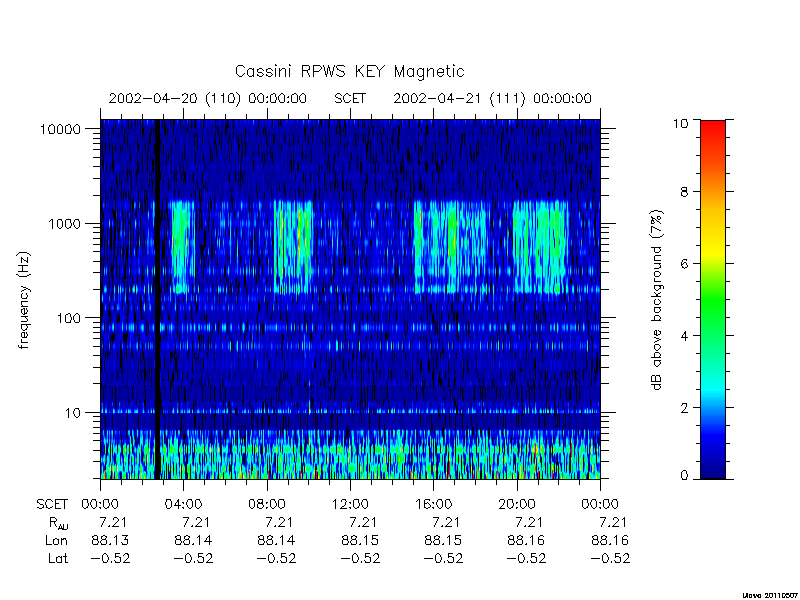Select the Lon value 88.13

110,540
